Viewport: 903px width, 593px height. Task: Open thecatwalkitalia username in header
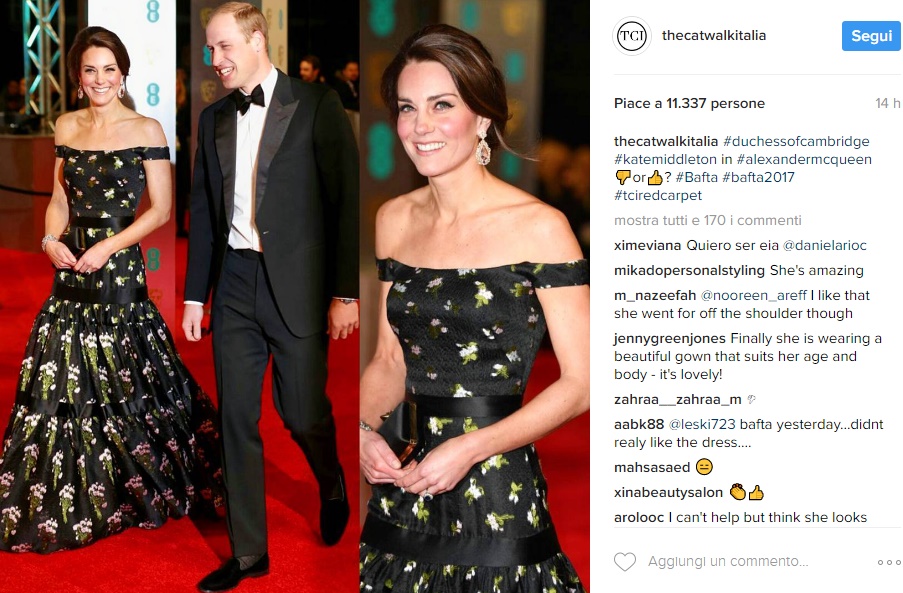pyautogui.click(x=714, y=36)
